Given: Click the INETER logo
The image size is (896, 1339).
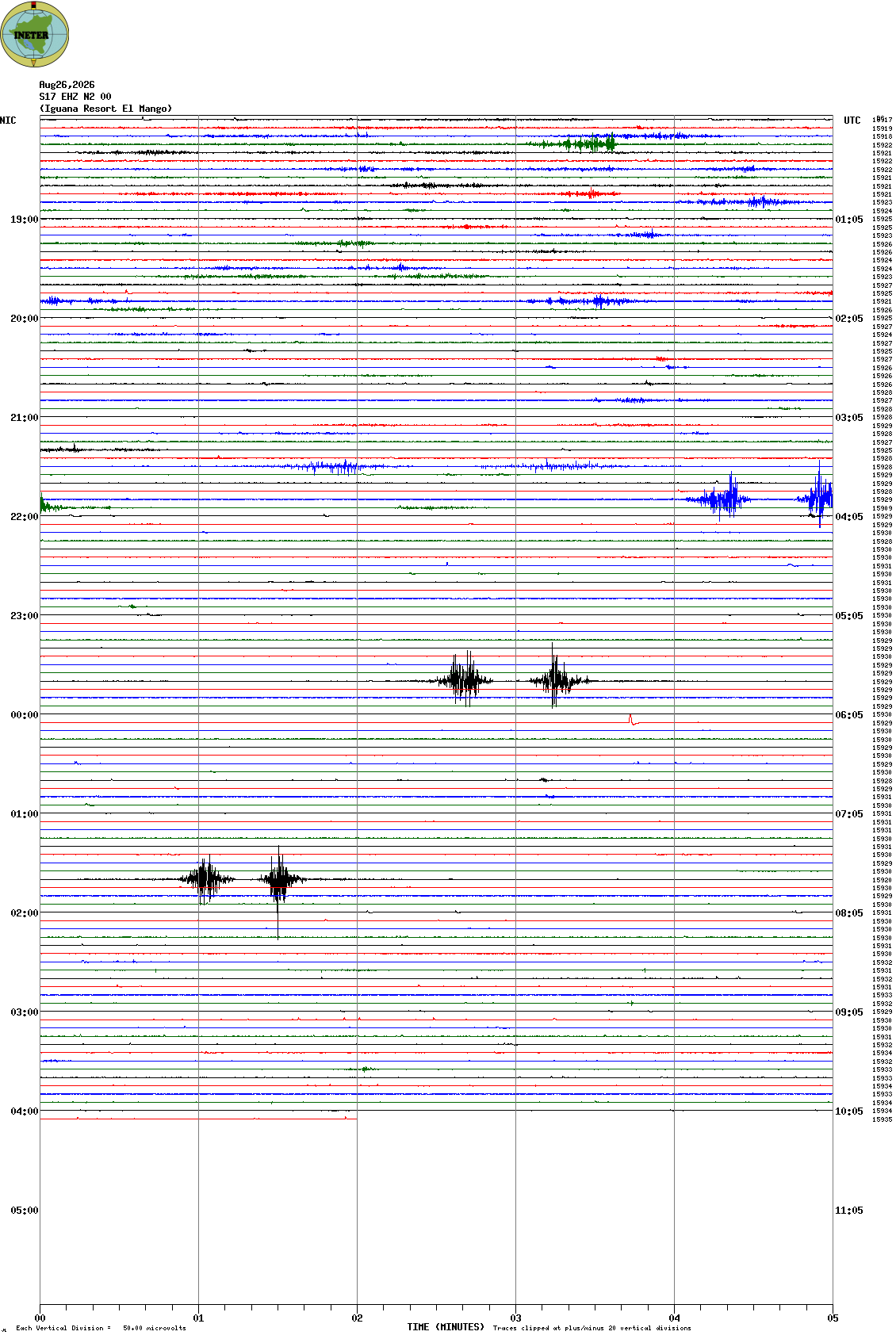Looking at the screenshot, I should 35,34.
